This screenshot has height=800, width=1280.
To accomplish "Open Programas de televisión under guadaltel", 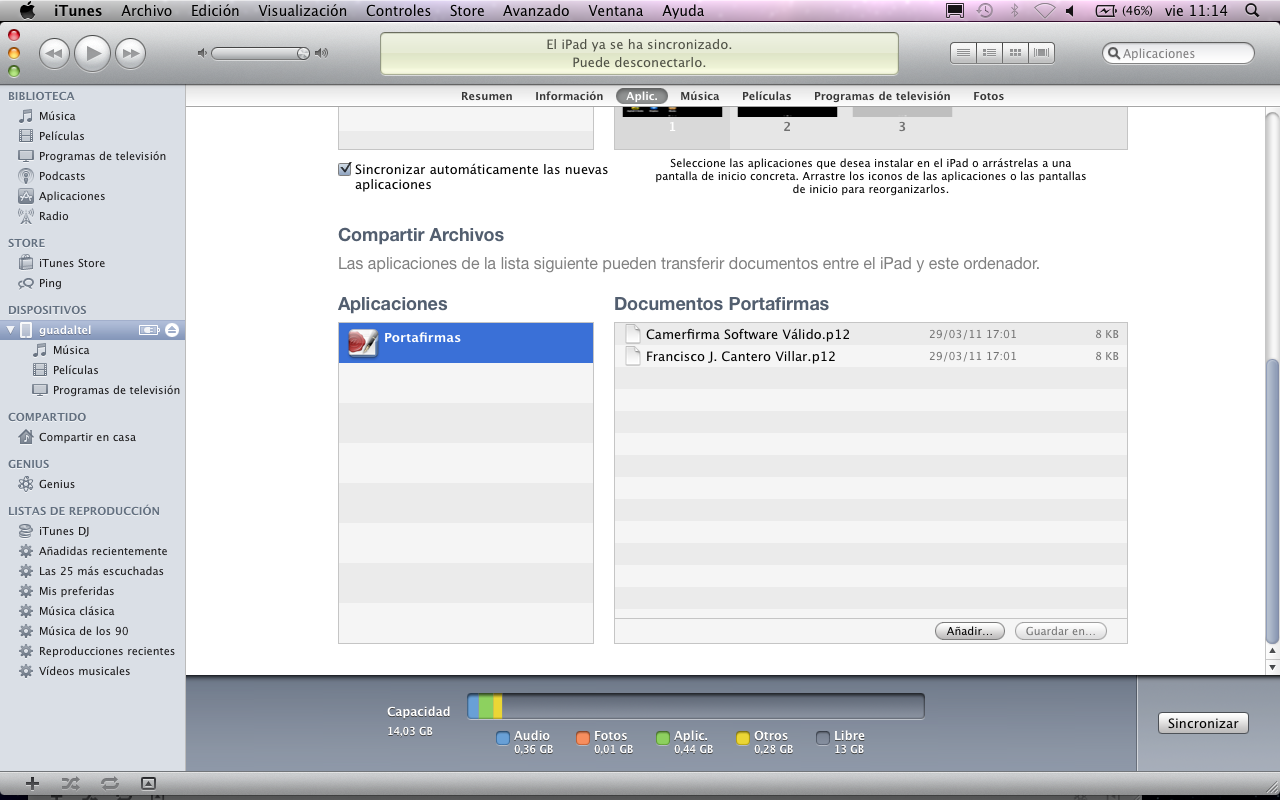I will pyautogui.click(x=116, y=390).
